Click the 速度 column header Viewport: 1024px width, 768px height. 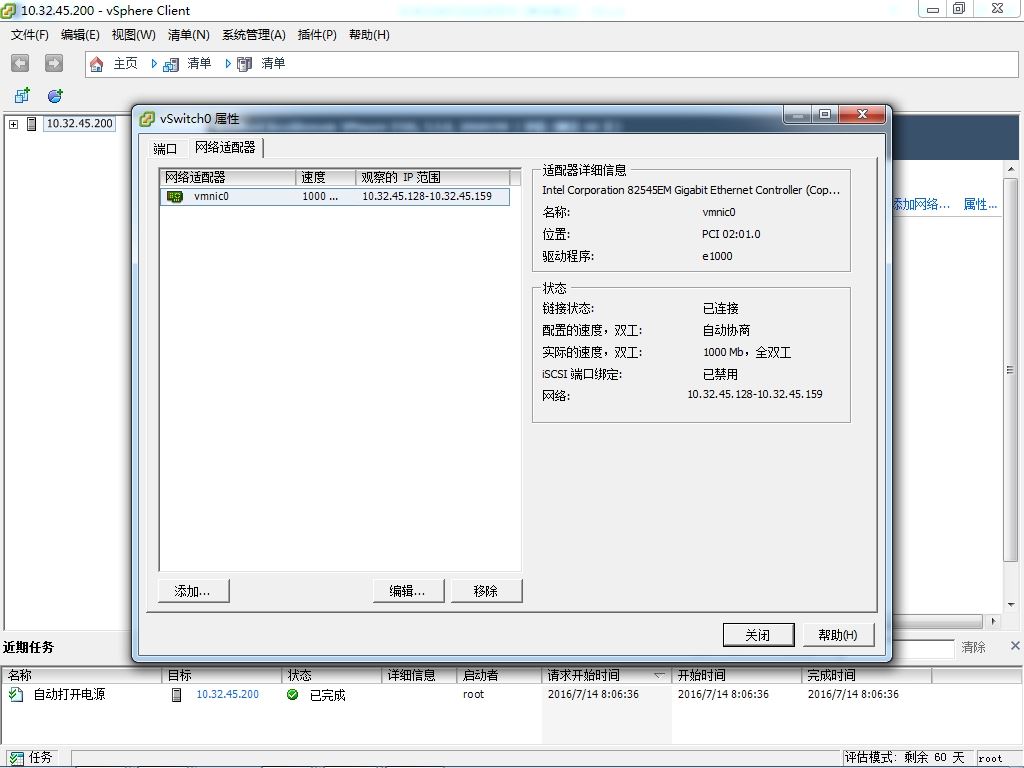[x=325, y=177]
